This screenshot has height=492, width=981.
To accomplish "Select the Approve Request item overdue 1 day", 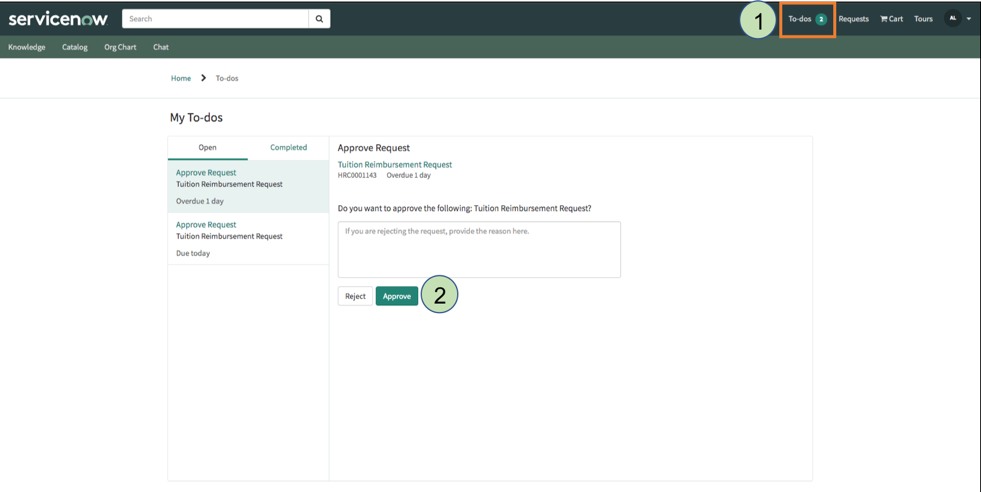I will click(x=248, y=187).
